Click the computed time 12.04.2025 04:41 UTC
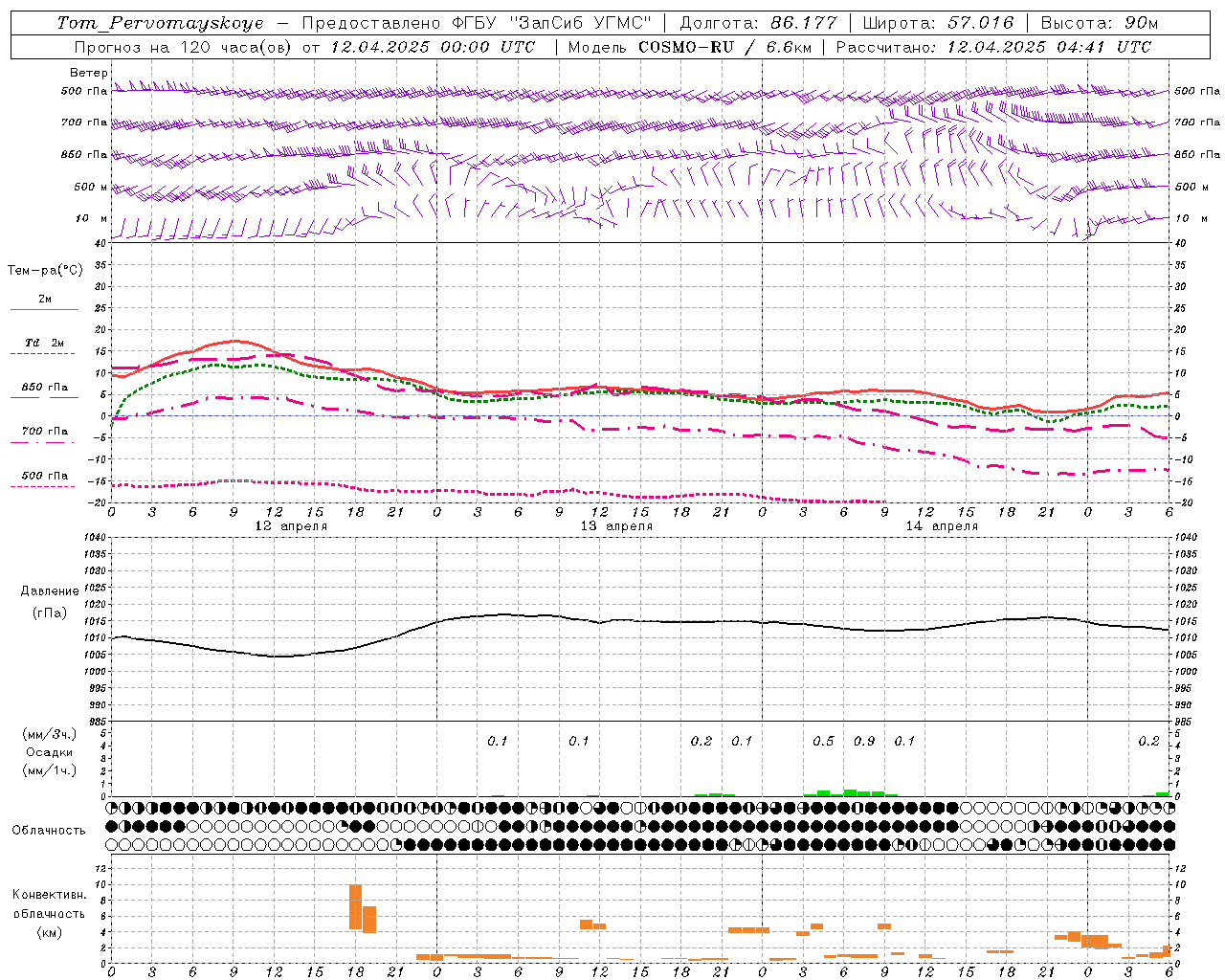This screenshot has height=980, width=1225. click(x=1049, y=47)
